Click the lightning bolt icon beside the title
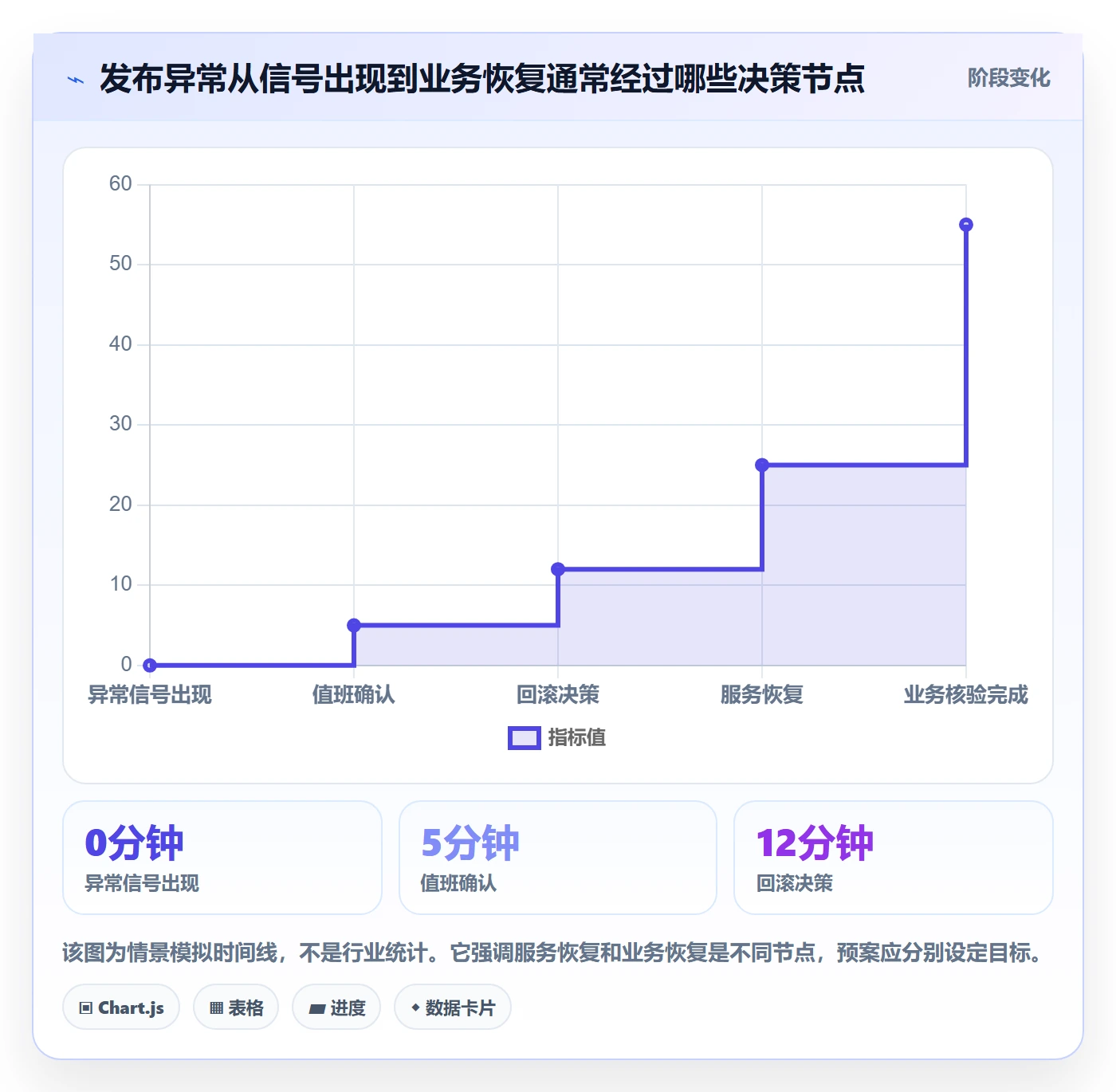 tap(76, 80)
